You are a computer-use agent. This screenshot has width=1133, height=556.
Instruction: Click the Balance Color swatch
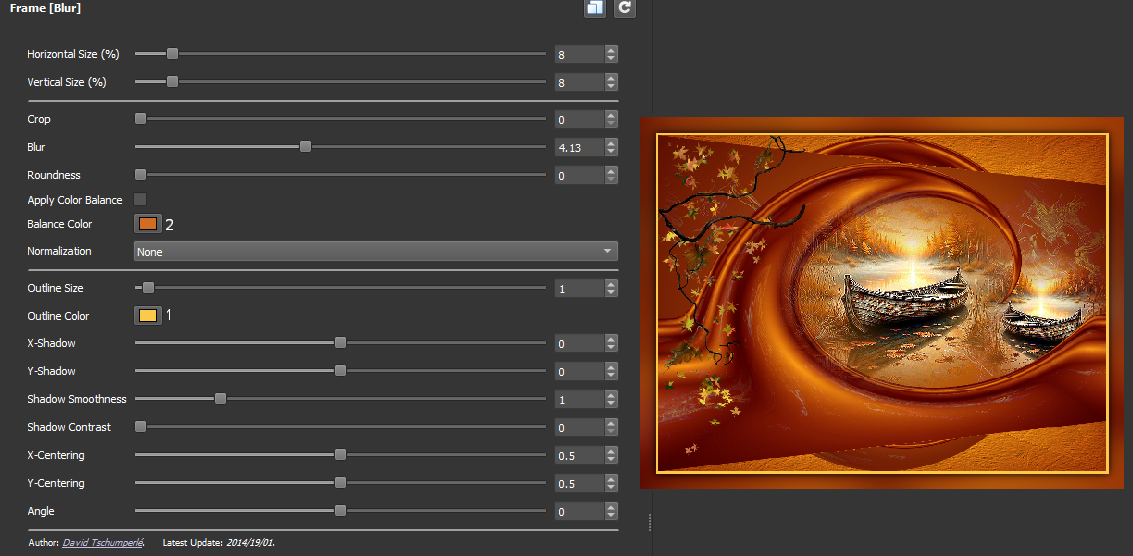coord(148,224)
